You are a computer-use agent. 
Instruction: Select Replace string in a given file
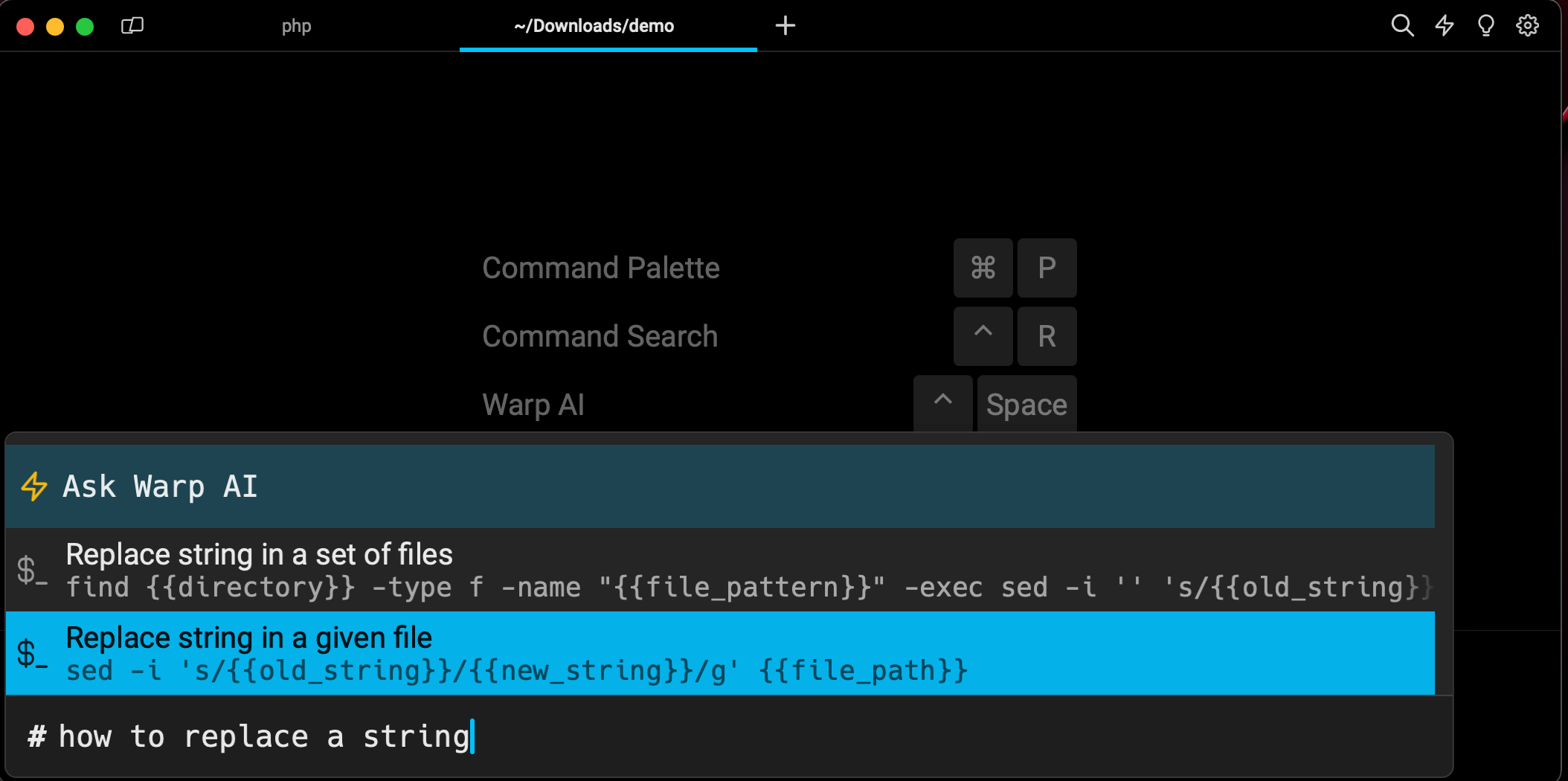coord(248,638)
